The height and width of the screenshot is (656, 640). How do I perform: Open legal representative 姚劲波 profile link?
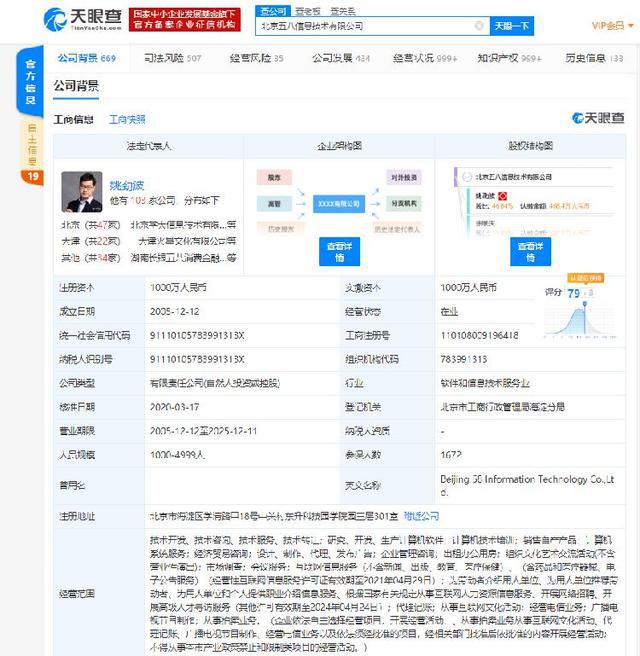127,185
